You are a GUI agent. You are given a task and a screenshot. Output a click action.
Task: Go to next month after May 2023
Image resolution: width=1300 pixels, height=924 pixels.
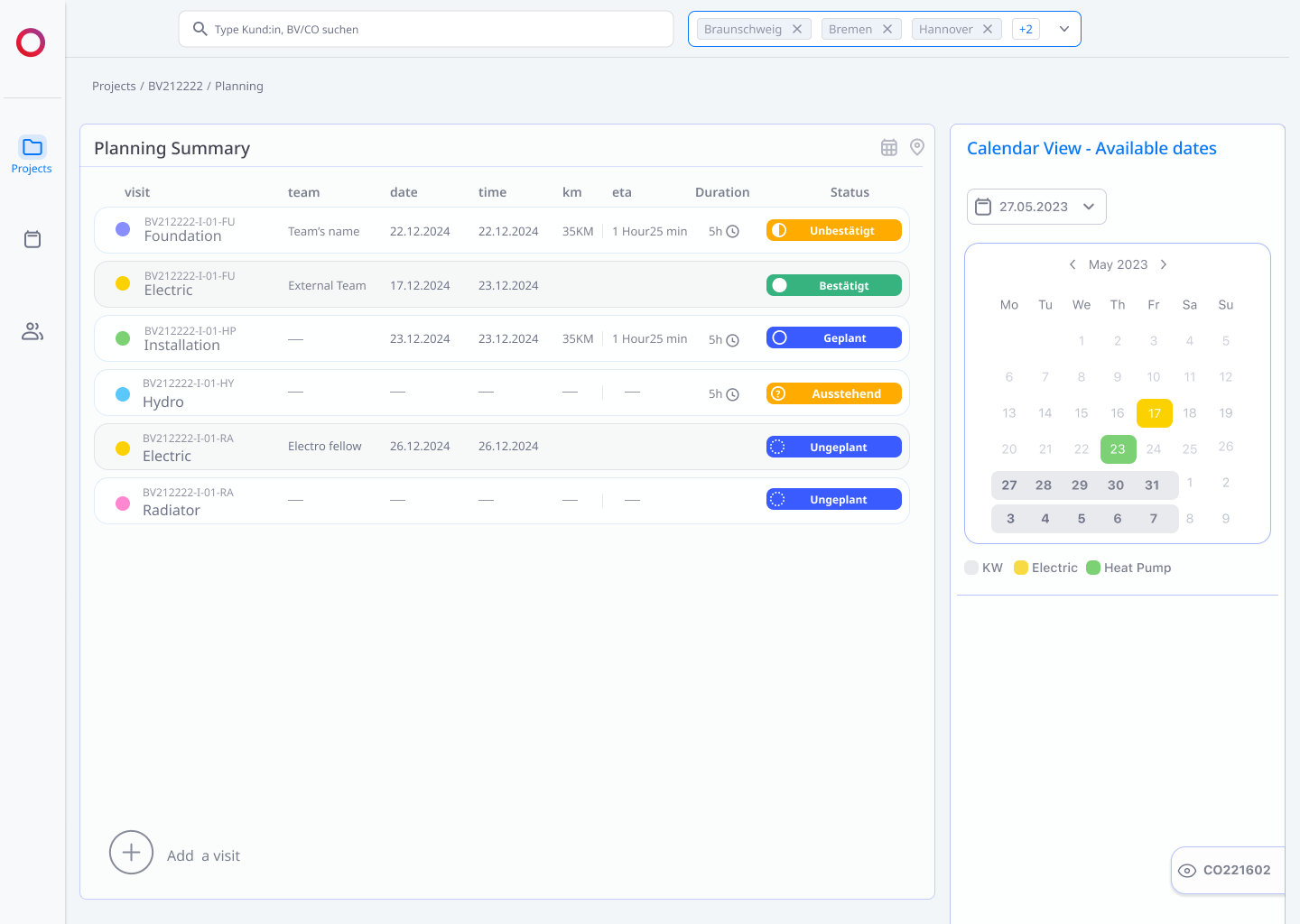tap(1164, 264)
